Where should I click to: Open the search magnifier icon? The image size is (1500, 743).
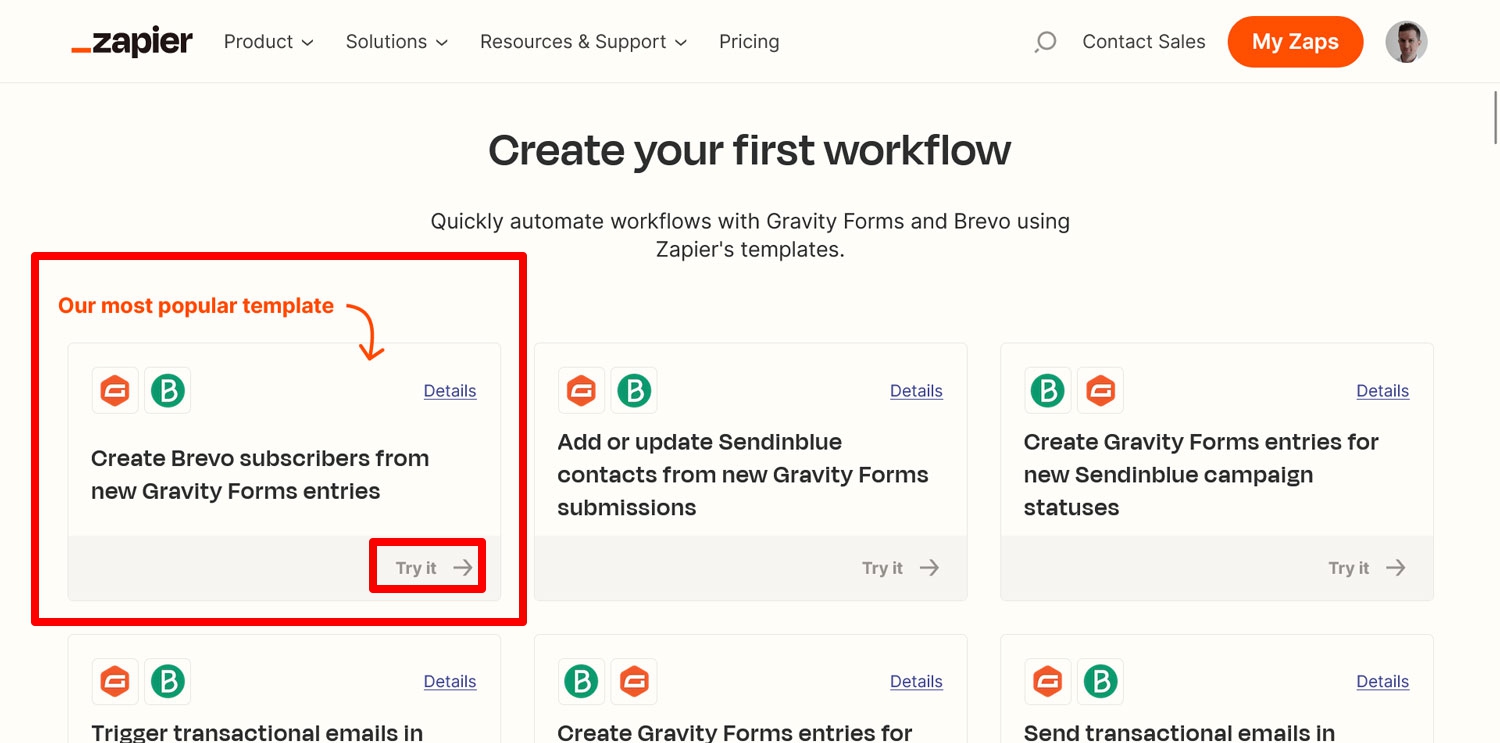tap(1045, 42)
